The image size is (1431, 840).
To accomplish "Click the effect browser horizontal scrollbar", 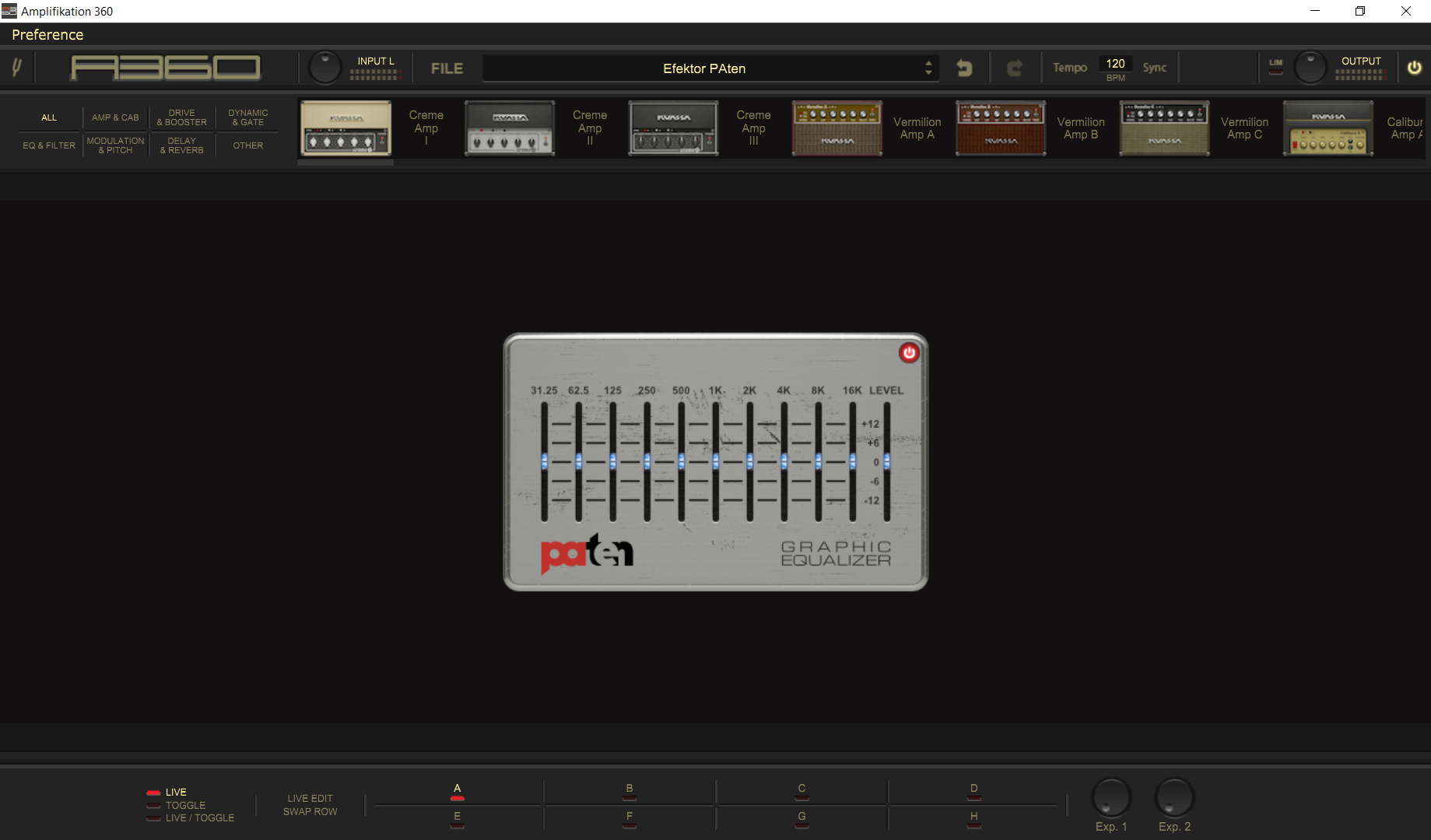I will click(x=345, y=163).
